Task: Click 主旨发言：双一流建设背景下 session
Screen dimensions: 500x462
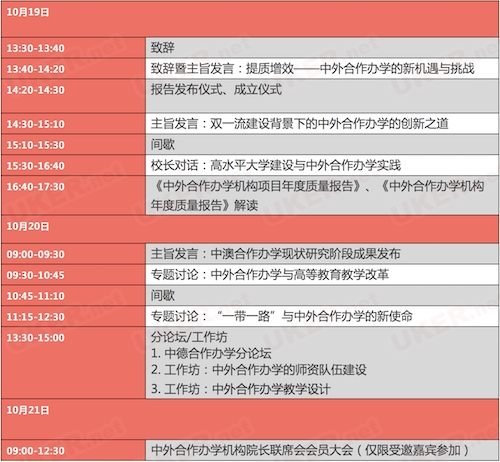Action: tap(299, 124)
